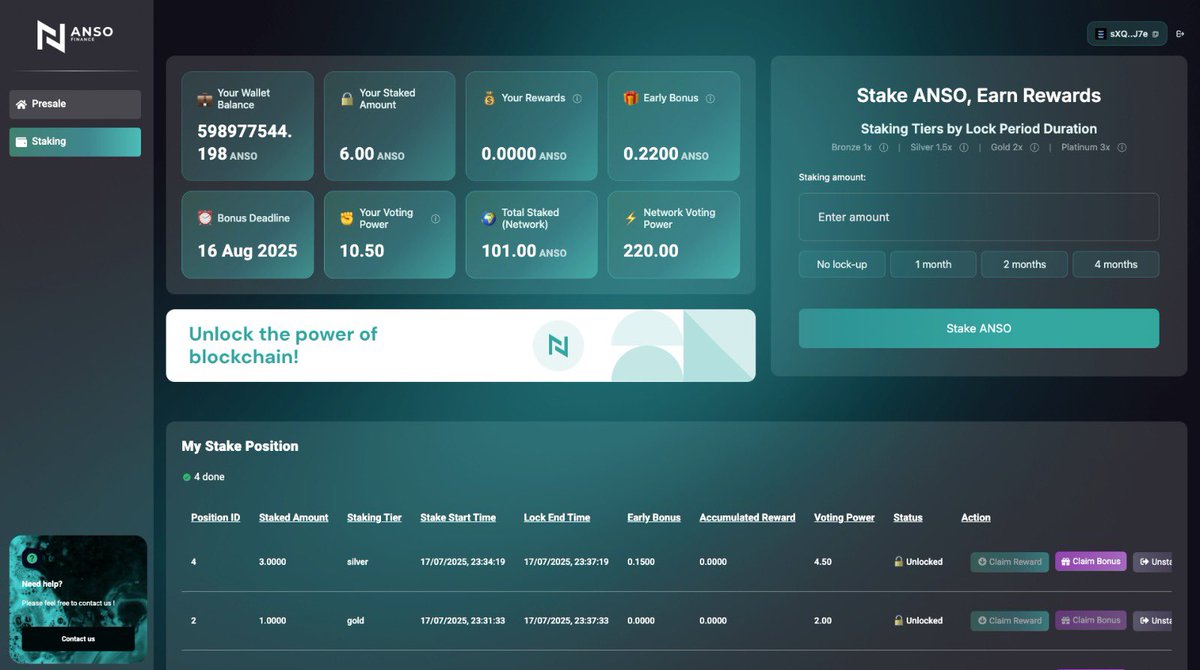
Task: Click the Contact us button
Action: pyautogui.click(x=78, y=639)
